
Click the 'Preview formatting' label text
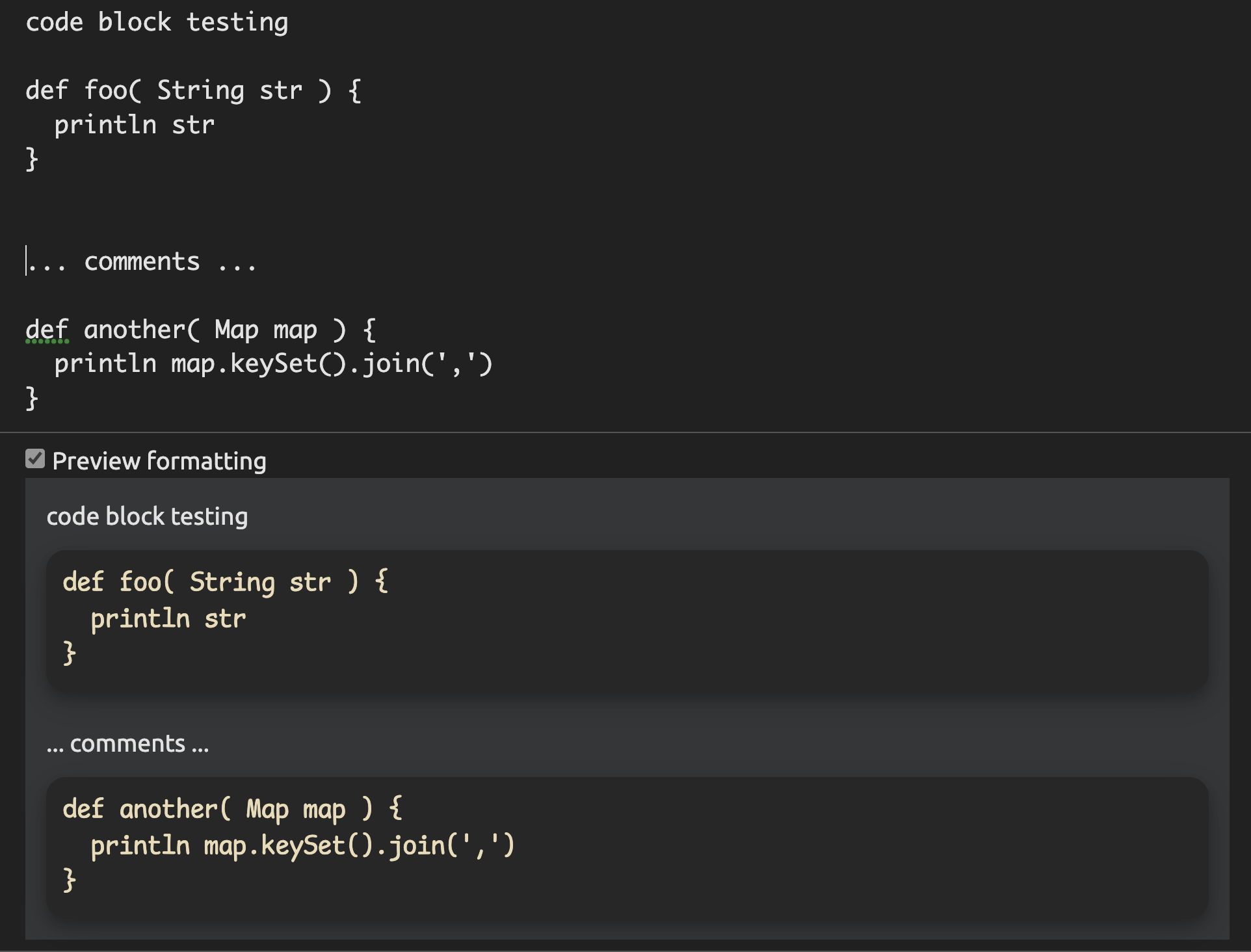[159, 461]
